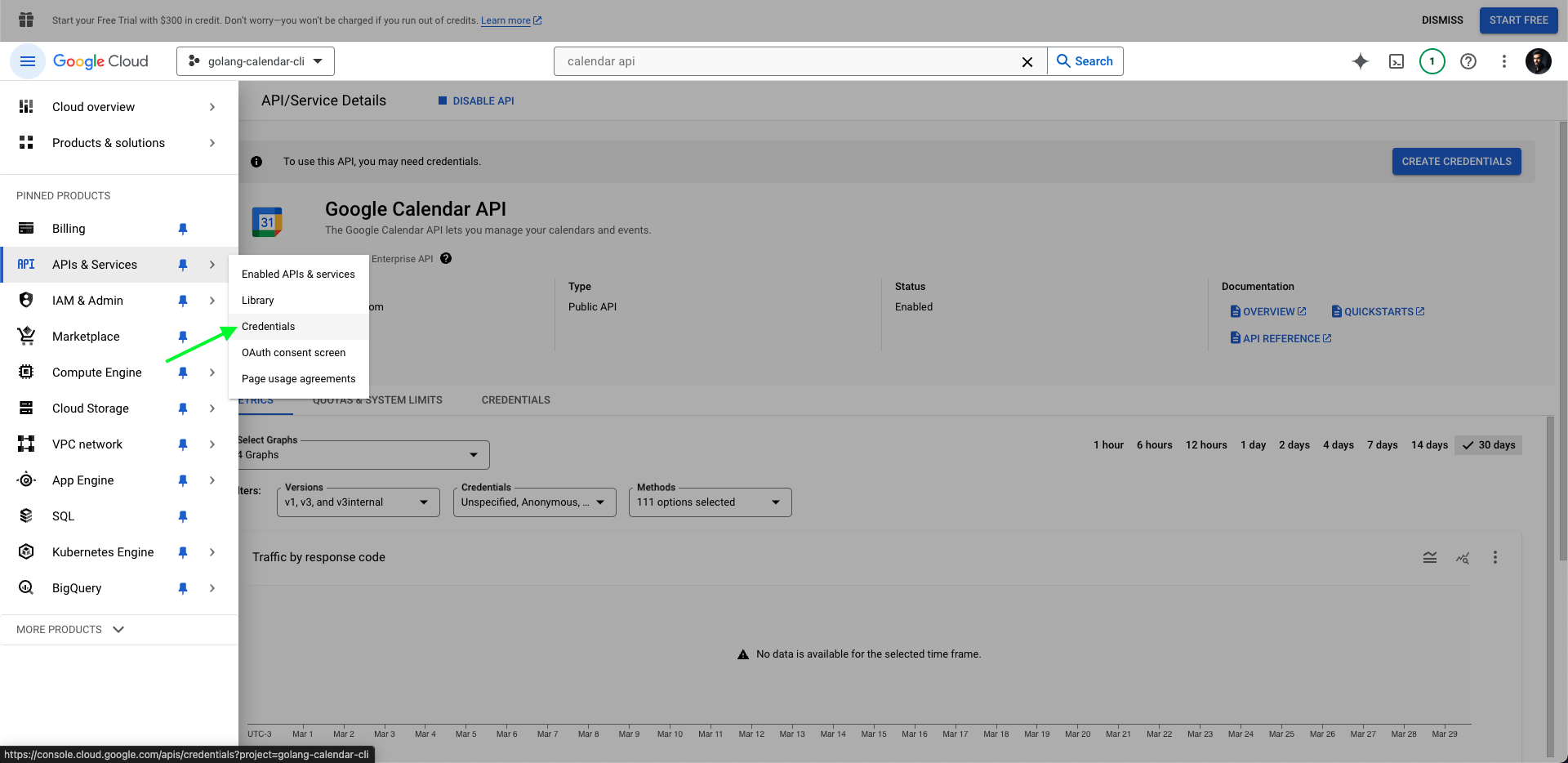Image resolution: width=1568 pixels, height=763 pixels.
Task: Select Credentials in APIs submenu
Action: coord(299,327)
